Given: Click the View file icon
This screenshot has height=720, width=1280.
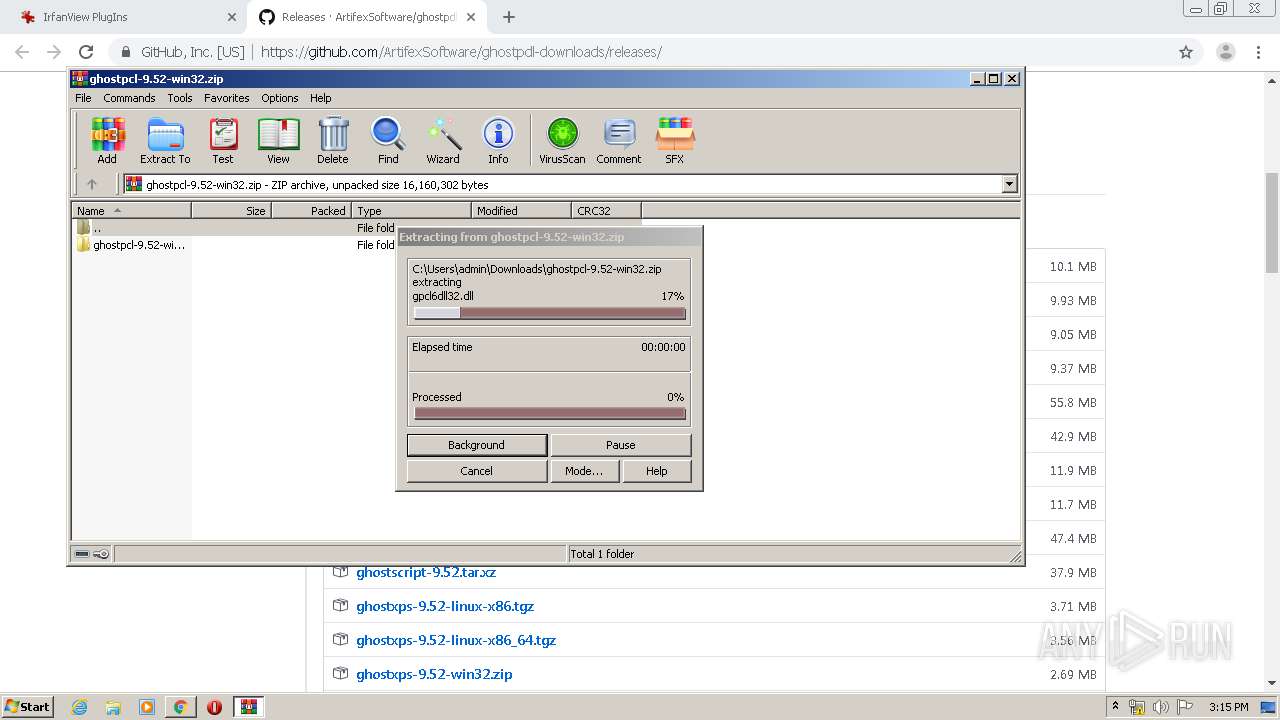Looking at the screenshot, I should coord(278,140).
